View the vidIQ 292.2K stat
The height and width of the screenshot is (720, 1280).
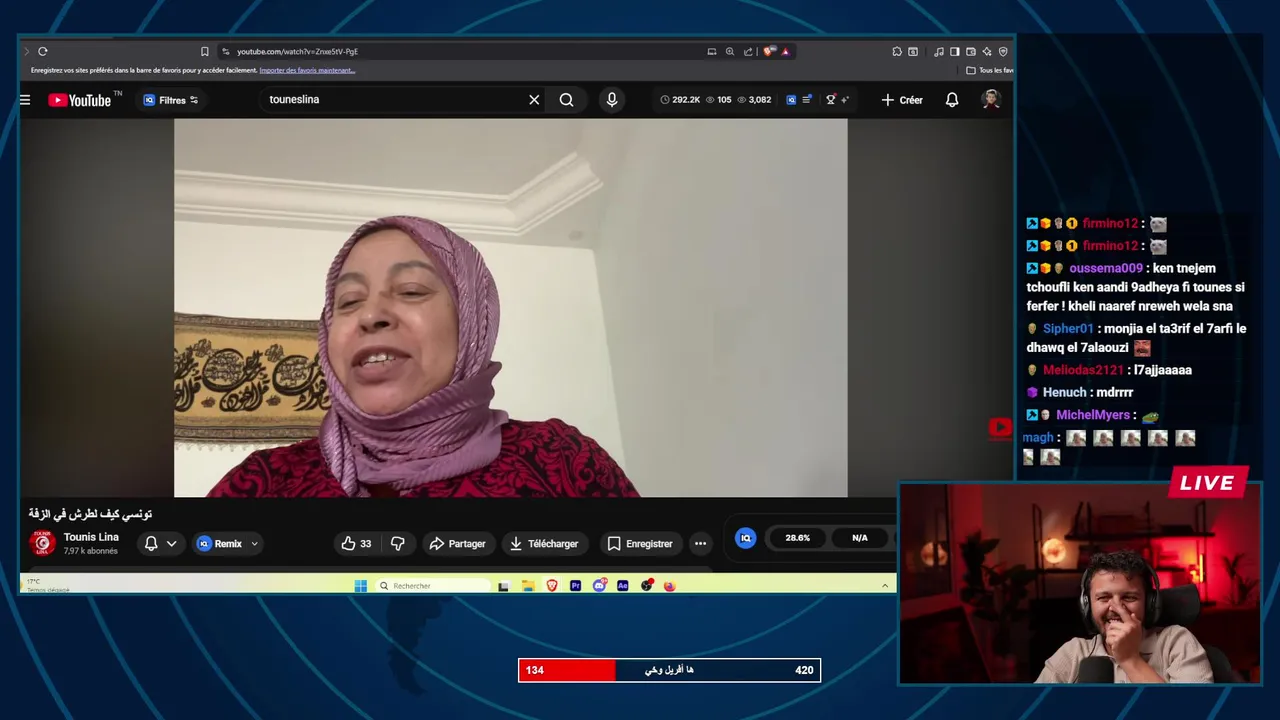680,100
